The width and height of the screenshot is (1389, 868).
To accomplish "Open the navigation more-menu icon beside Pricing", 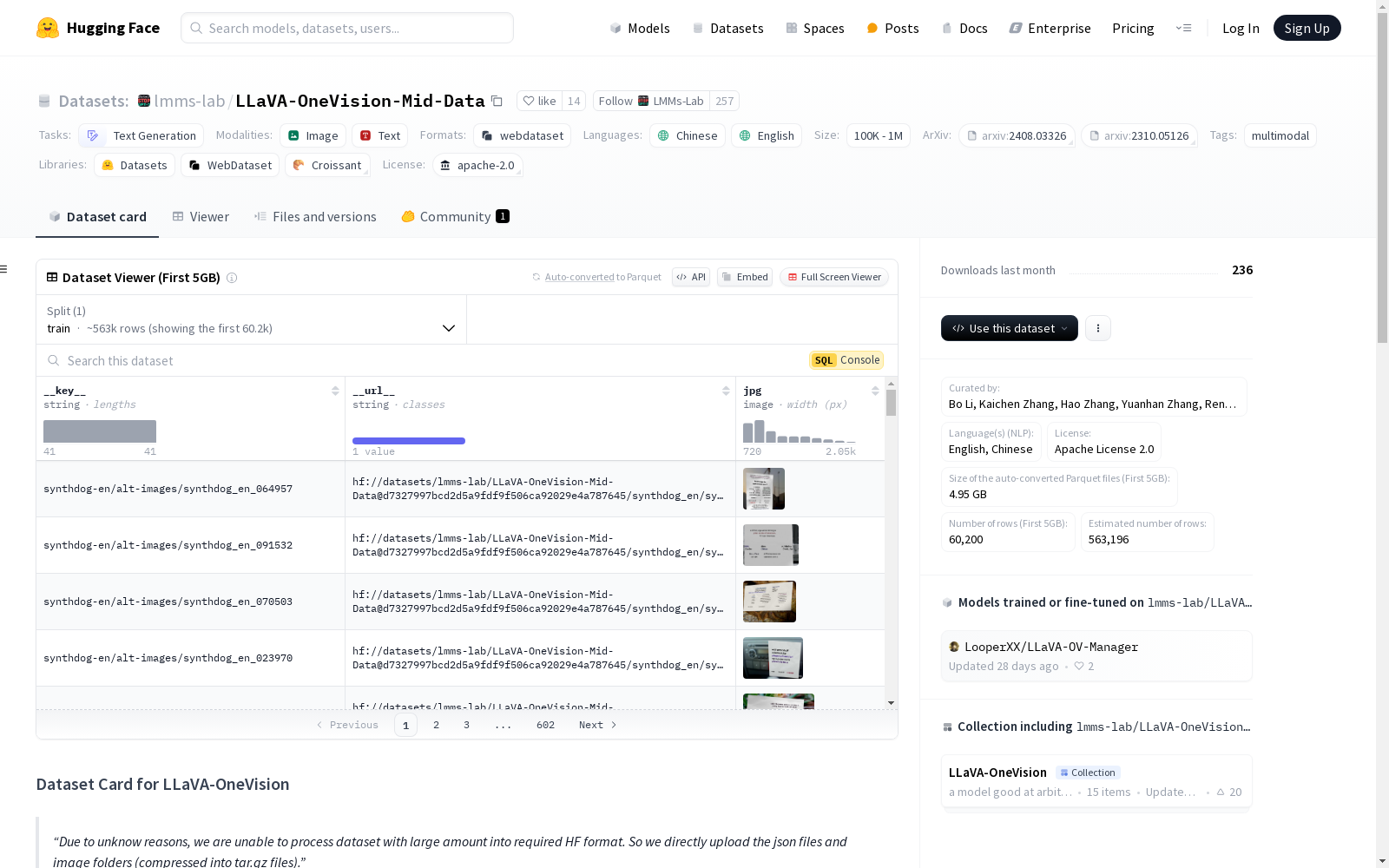I will [1183, 28].
